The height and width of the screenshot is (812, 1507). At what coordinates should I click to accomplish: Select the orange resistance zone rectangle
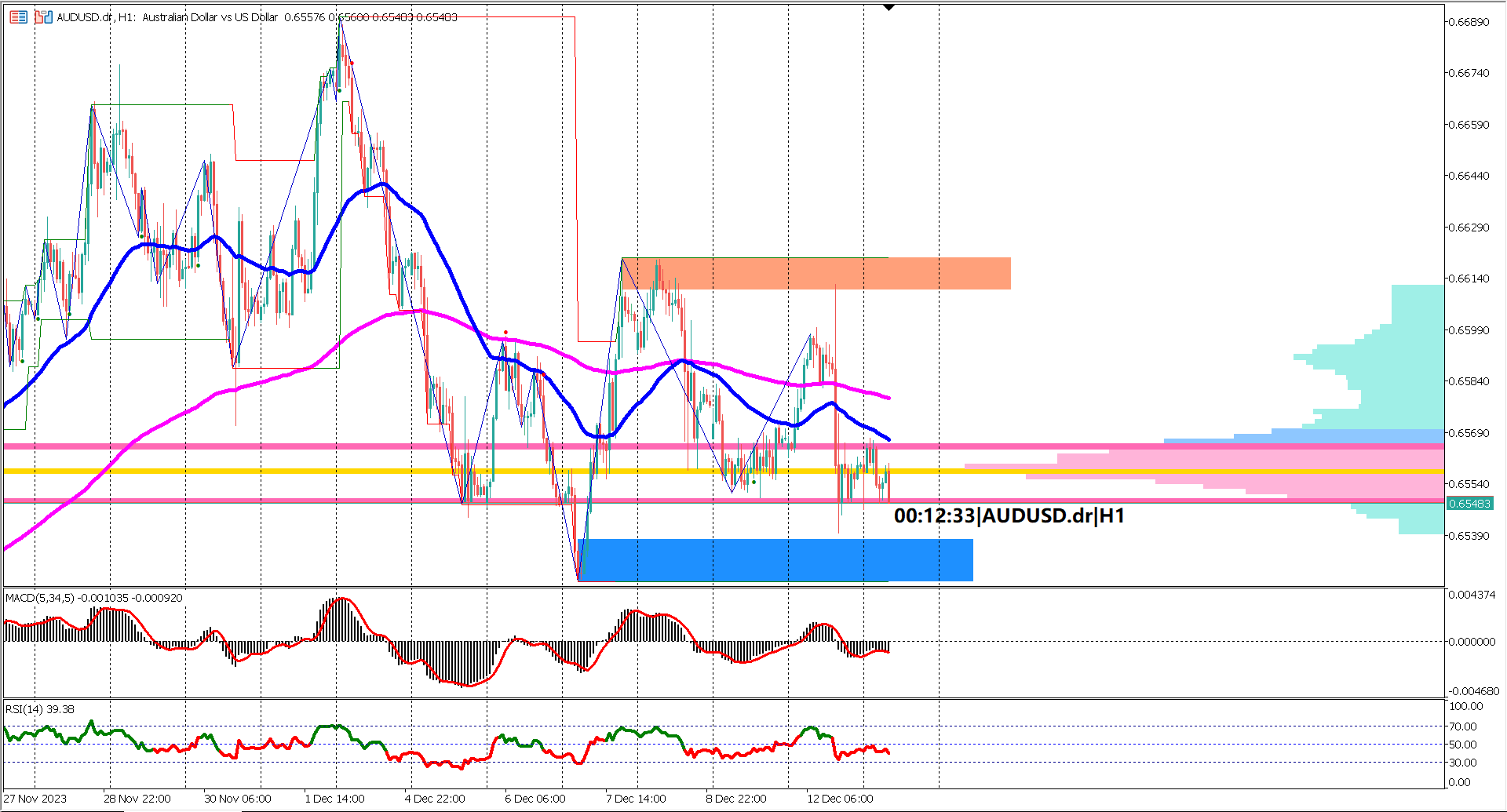816,273
